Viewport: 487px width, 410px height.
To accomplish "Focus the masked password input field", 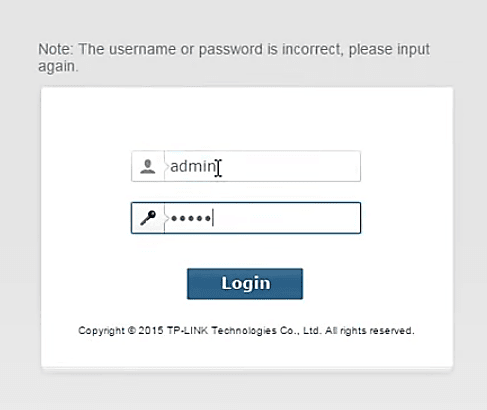I will coord(262,218).
